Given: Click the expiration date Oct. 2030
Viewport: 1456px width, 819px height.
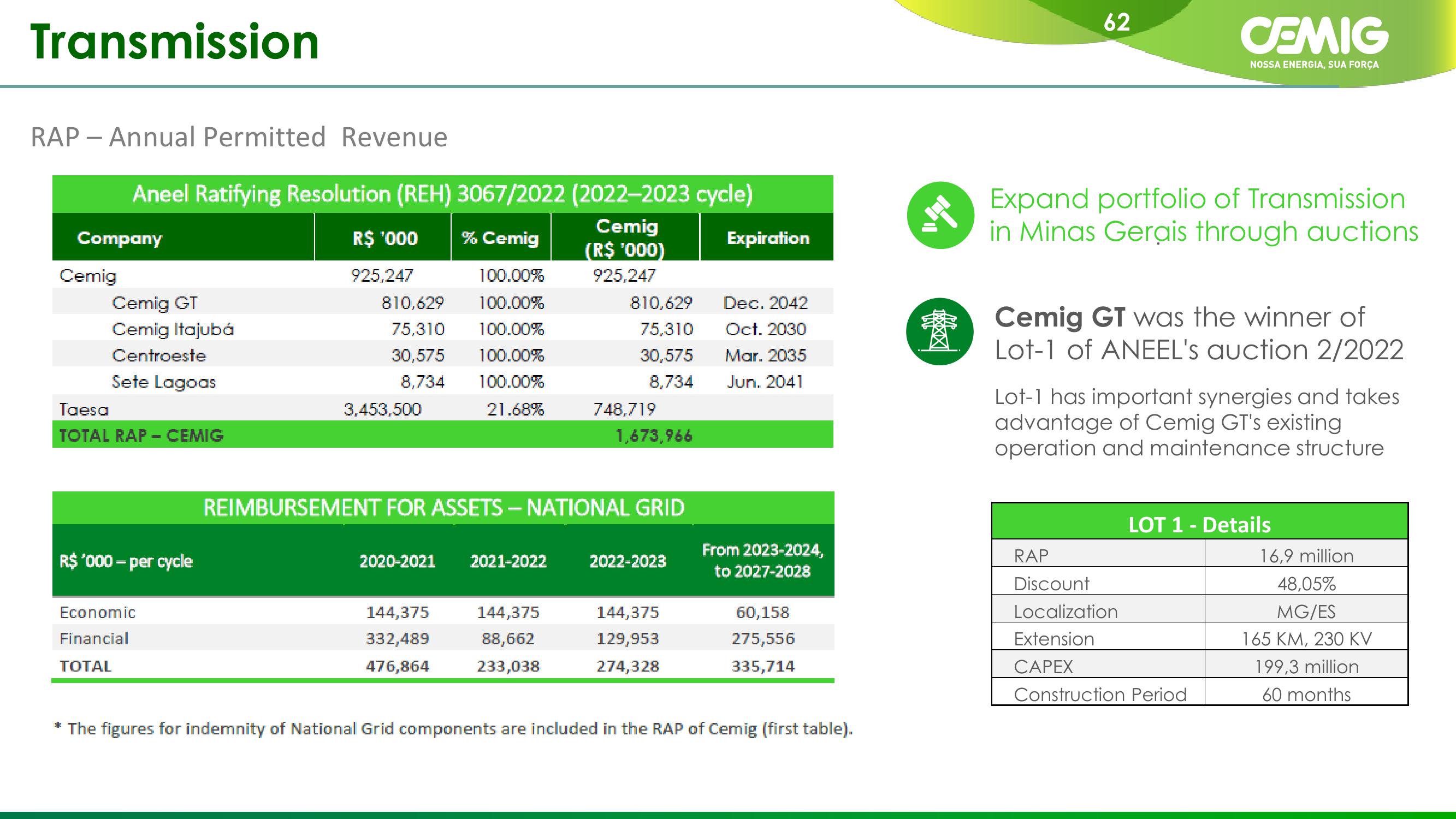Looking at the screenshot, I should (765, 330).
